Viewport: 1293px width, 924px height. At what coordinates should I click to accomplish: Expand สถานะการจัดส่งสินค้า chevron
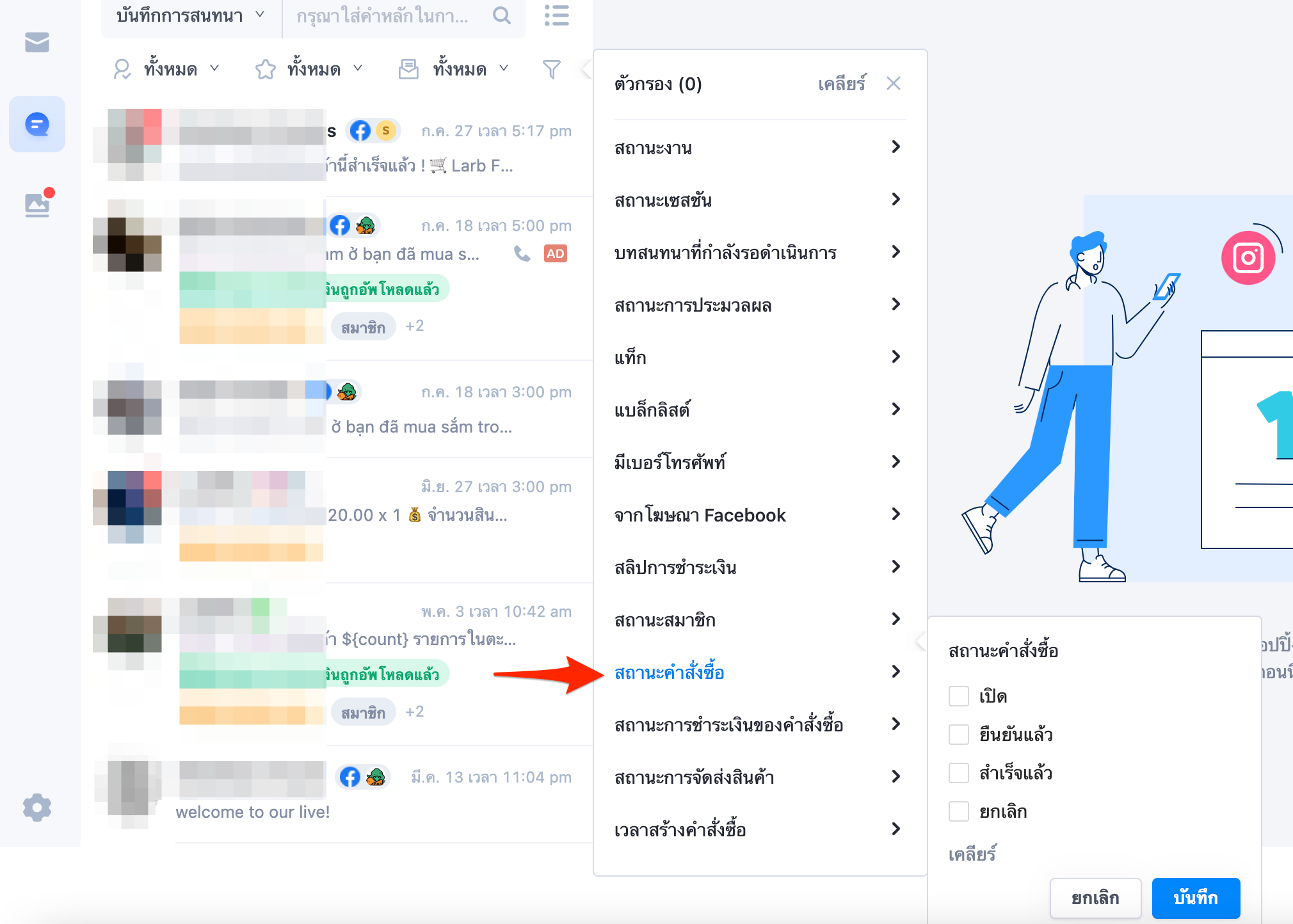click(x=896, y=777)
